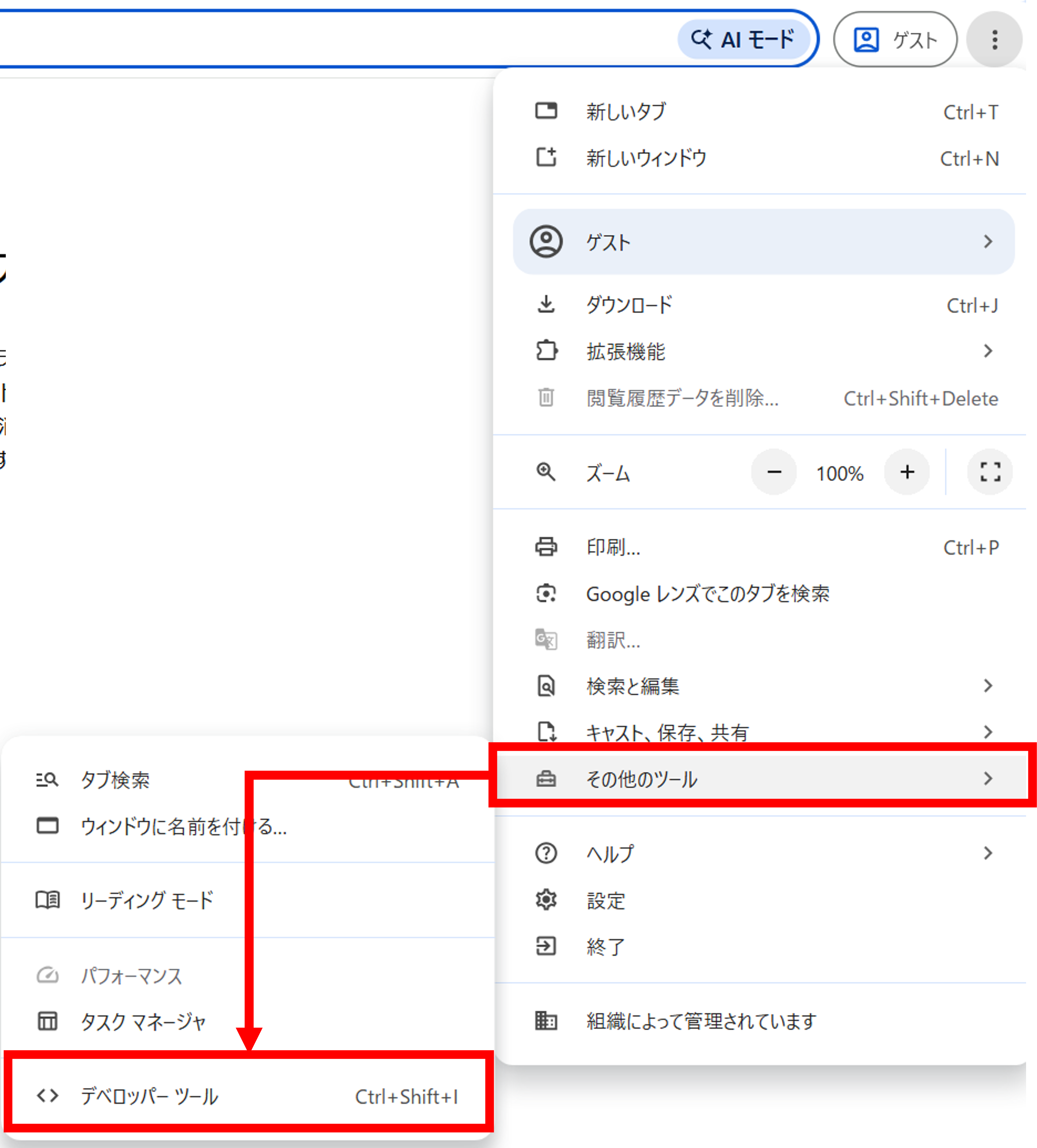This screenshot has width=1037, height=1148.
Task: Click the Ctrl+J shortcut text
Action: [972, 305]
